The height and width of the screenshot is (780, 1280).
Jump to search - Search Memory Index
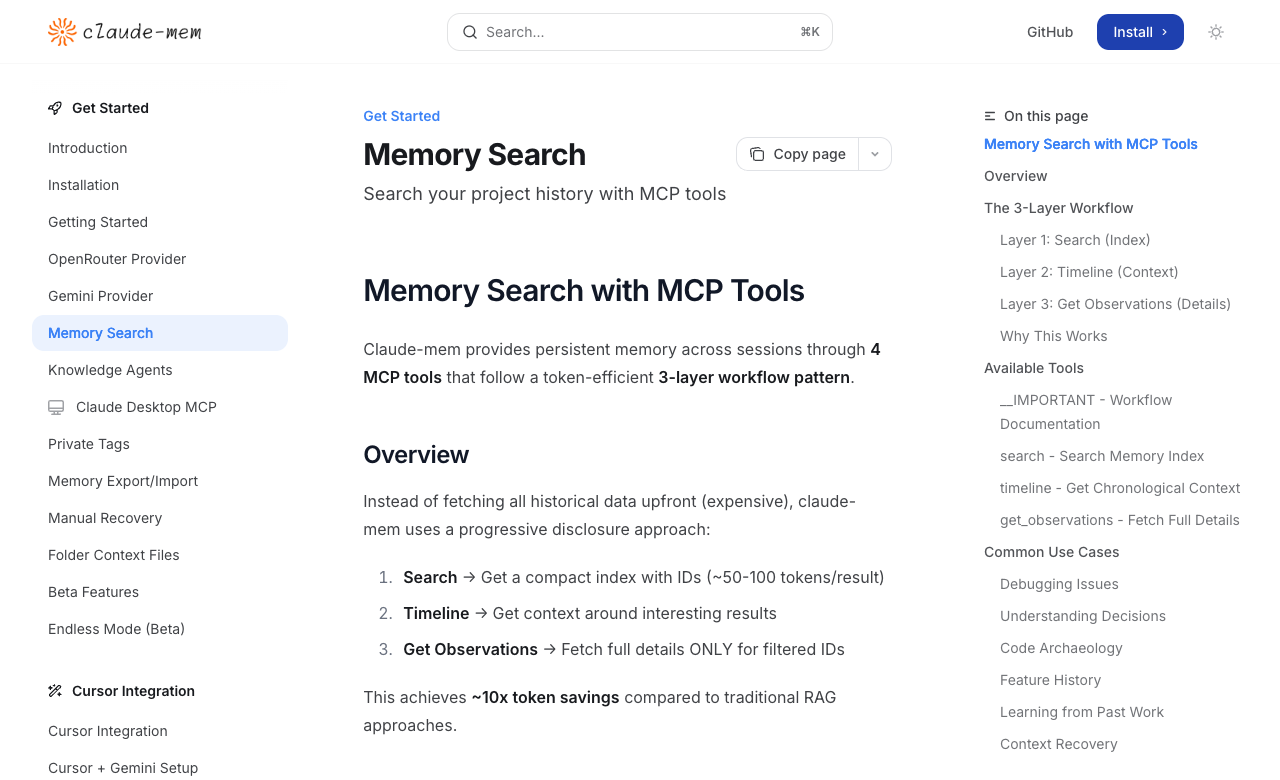pyautogui.click(x=1102, y=456)
